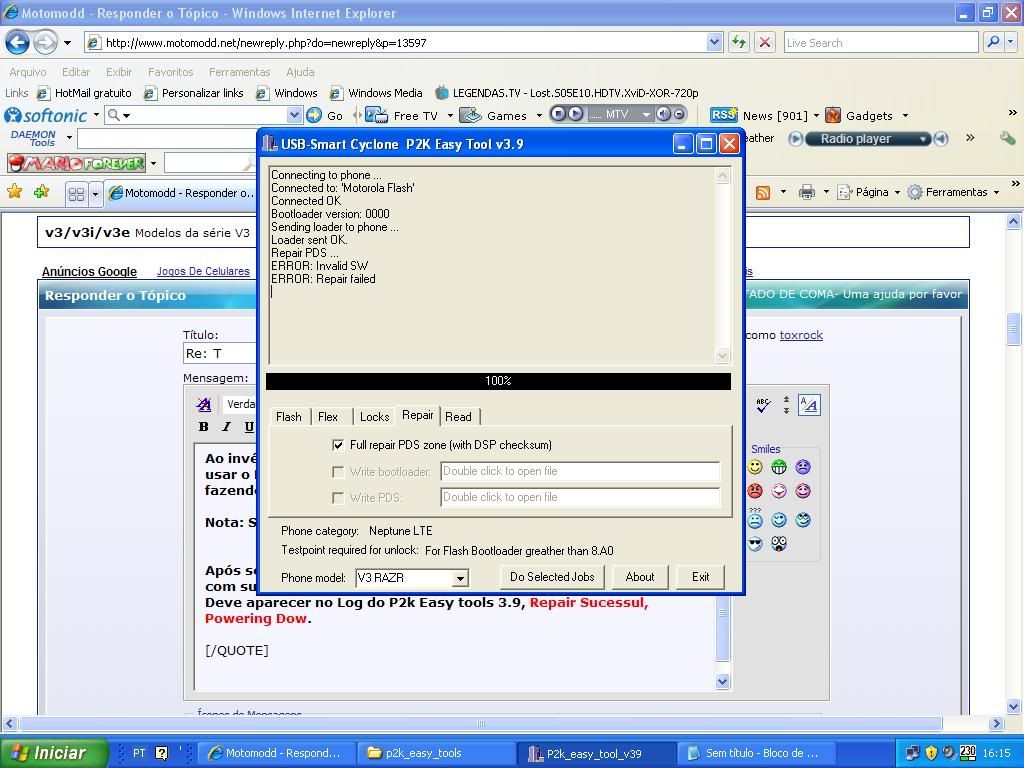Click the Softonic toolbar logo
Screen dimensions: 1024x768
point(46,116)
